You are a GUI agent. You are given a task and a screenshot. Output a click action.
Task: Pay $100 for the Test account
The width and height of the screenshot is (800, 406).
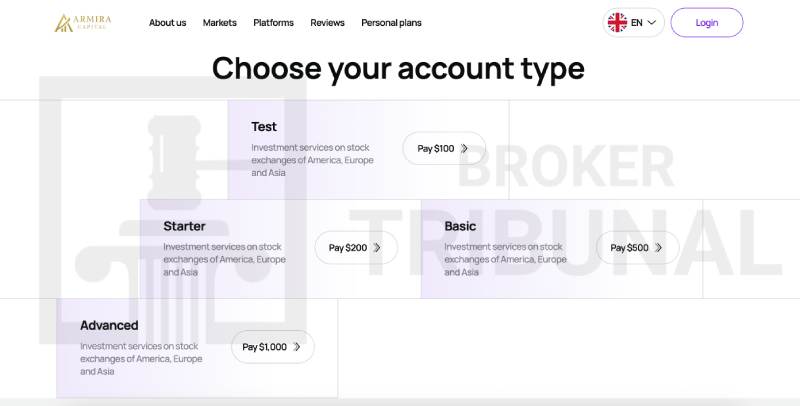point(436,149)
